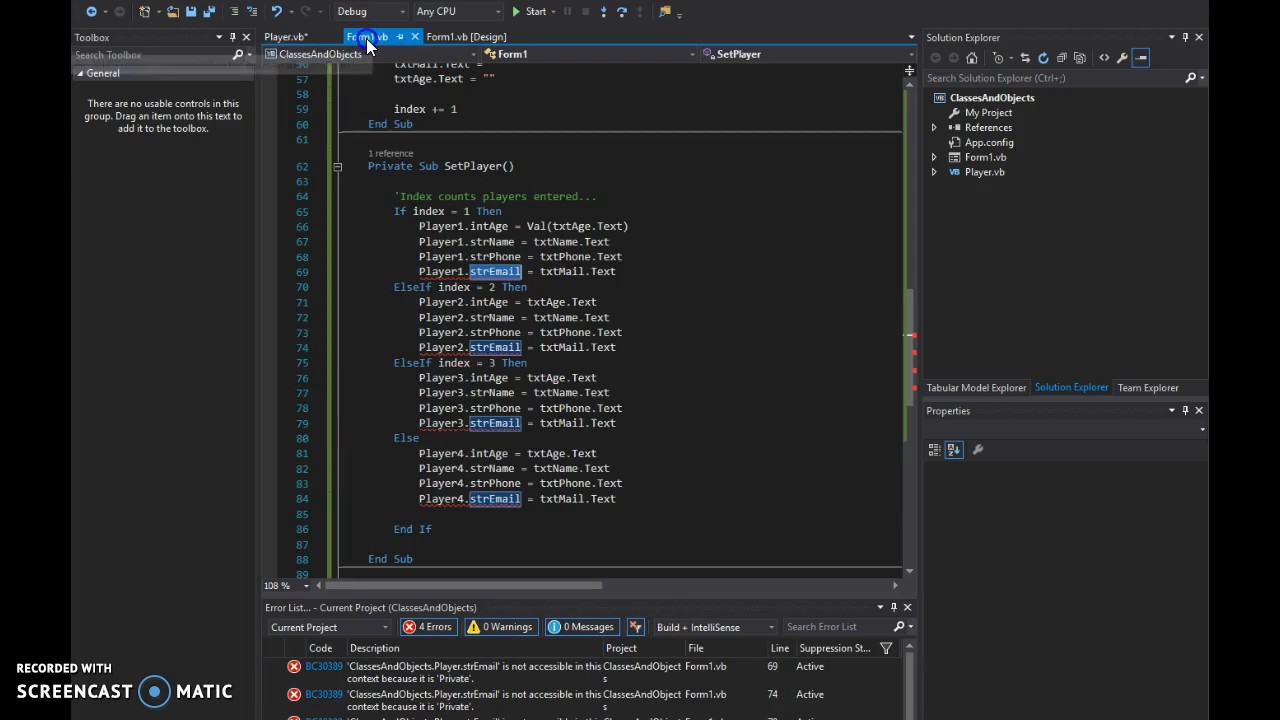1280x720 pixels.
Task: Click the Search Toolbox input field
Action: [152, 55]
